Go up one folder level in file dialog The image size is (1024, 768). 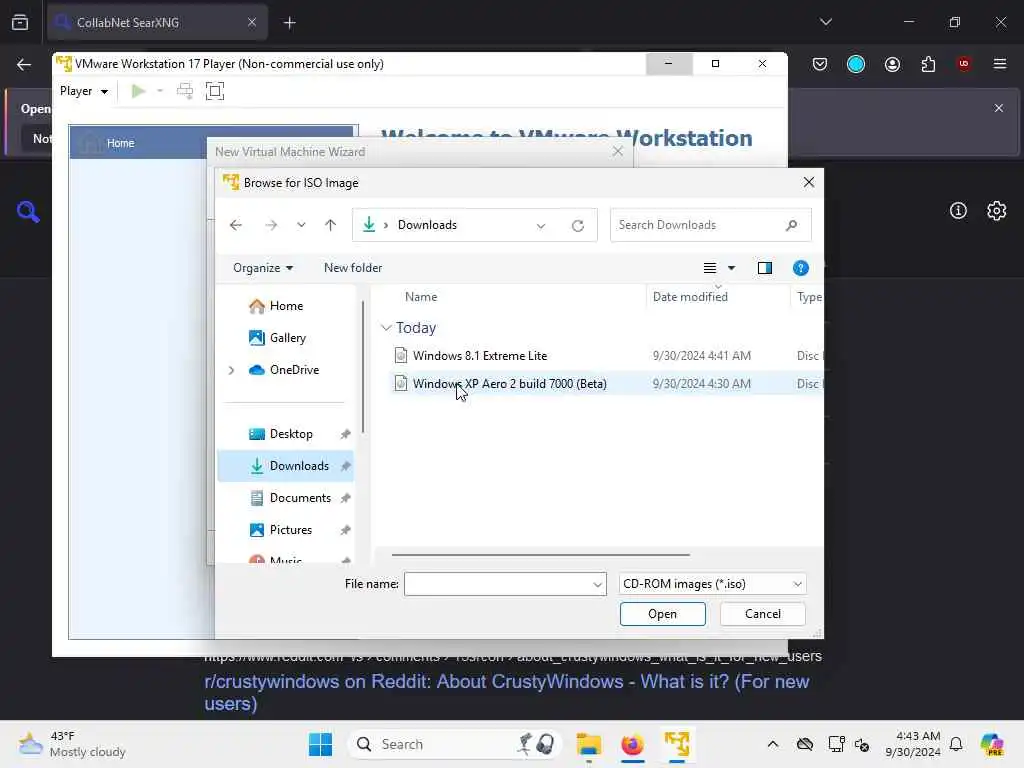pyautogui.click(x=330, y=225)
